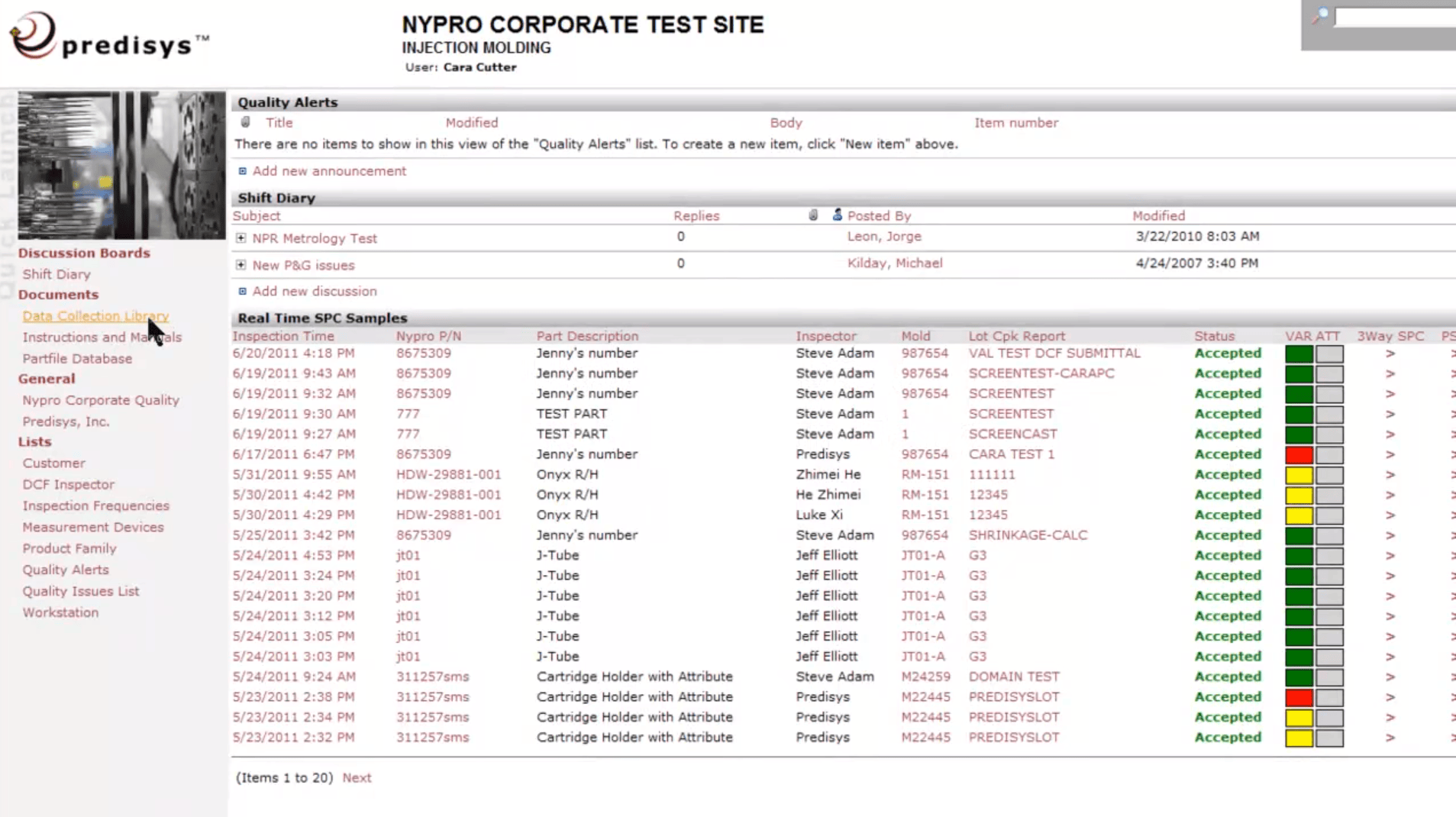
Task: Open 3Way SPC arrow for VAL TEST DCF SUBMITTAL
Action: tap(1390, 354)
